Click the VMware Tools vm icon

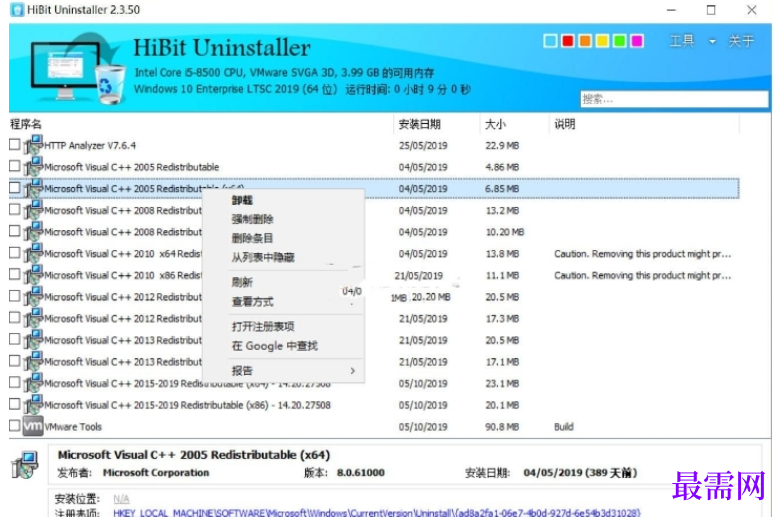34,426
